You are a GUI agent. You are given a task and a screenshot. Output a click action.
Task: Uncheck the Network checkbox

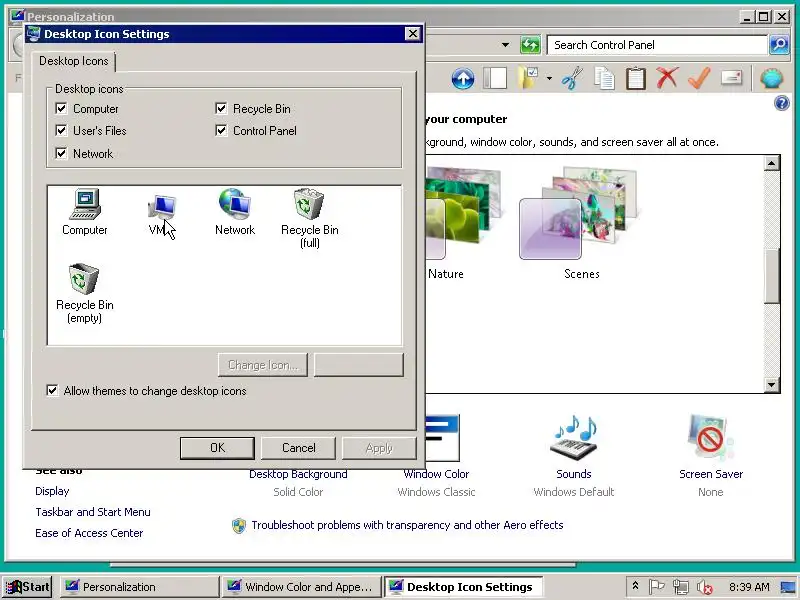coord(61,153)
